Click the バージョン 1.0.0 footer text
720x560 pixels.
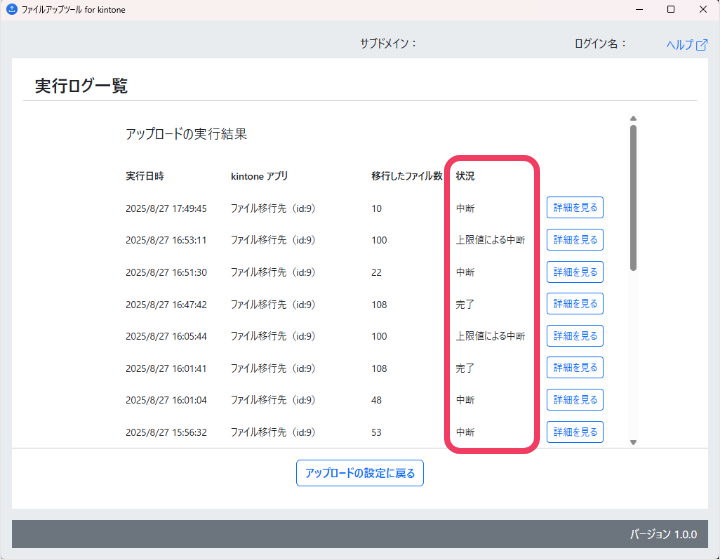663,534
